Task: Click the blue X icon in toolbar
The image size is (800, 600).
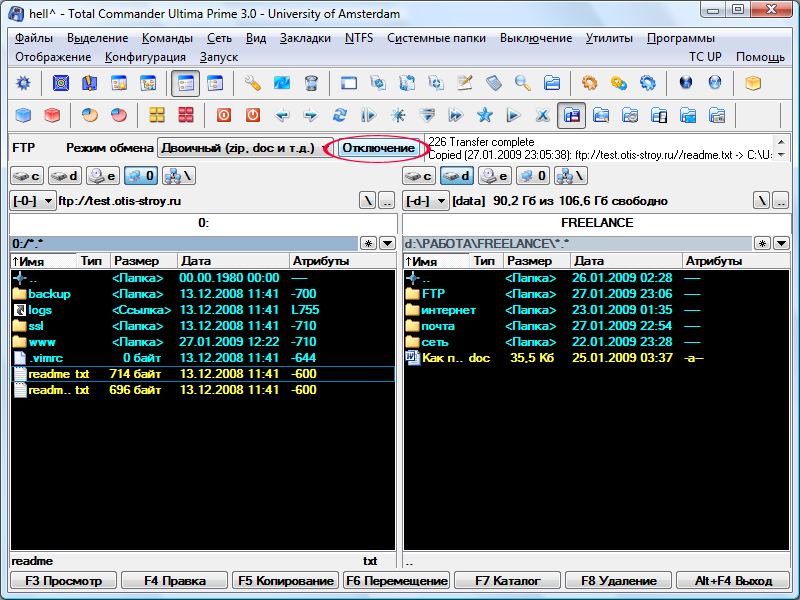Action: 542,115
